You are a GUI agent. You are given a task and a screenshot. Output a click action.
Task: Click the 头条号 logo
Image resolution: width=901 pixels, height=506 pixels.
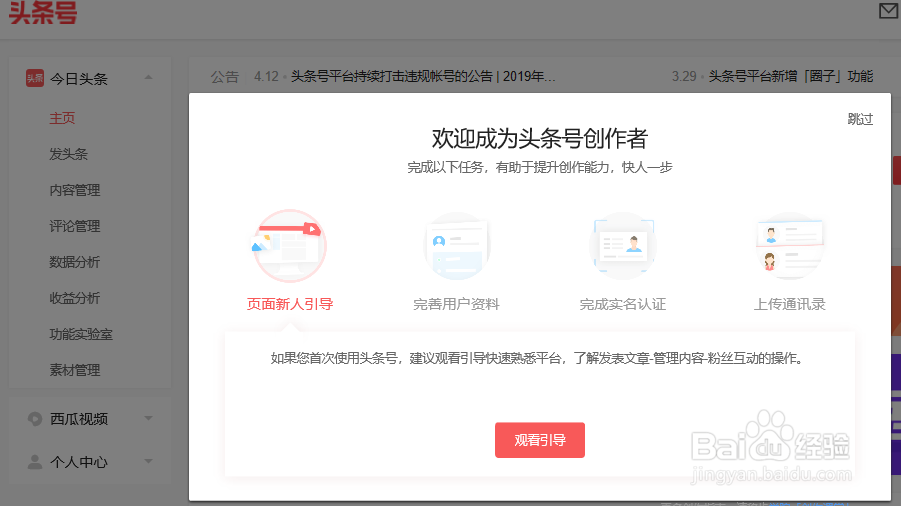(x=43, y=12)
